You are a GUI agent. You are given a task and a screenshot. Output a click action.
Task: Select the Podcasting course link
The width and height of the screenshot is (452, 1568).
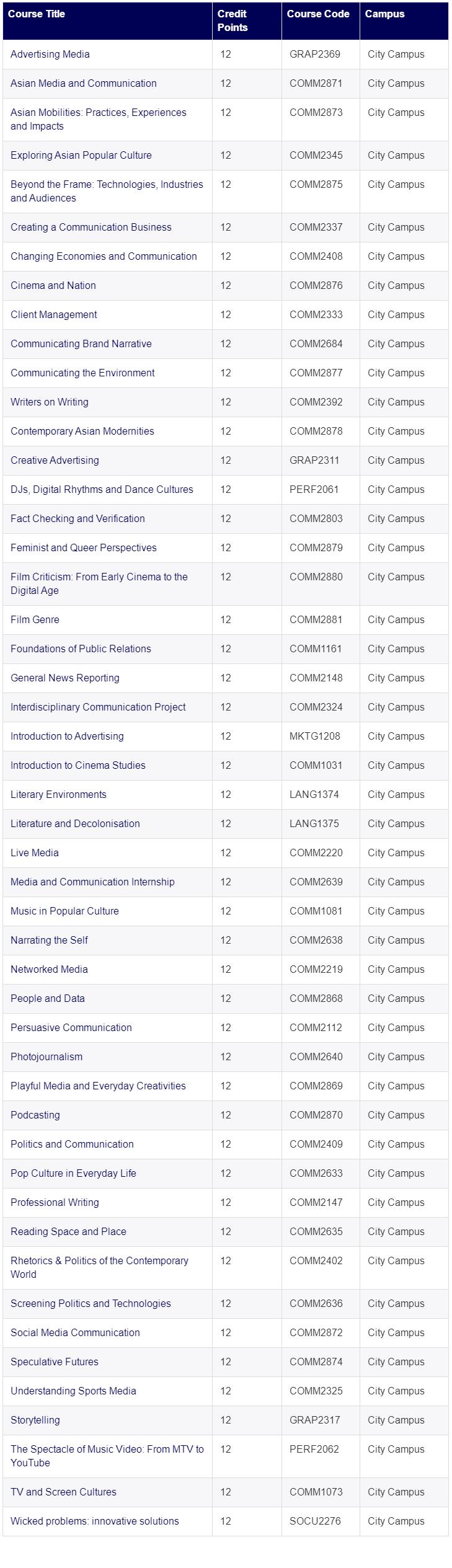tap(35, 1115)
